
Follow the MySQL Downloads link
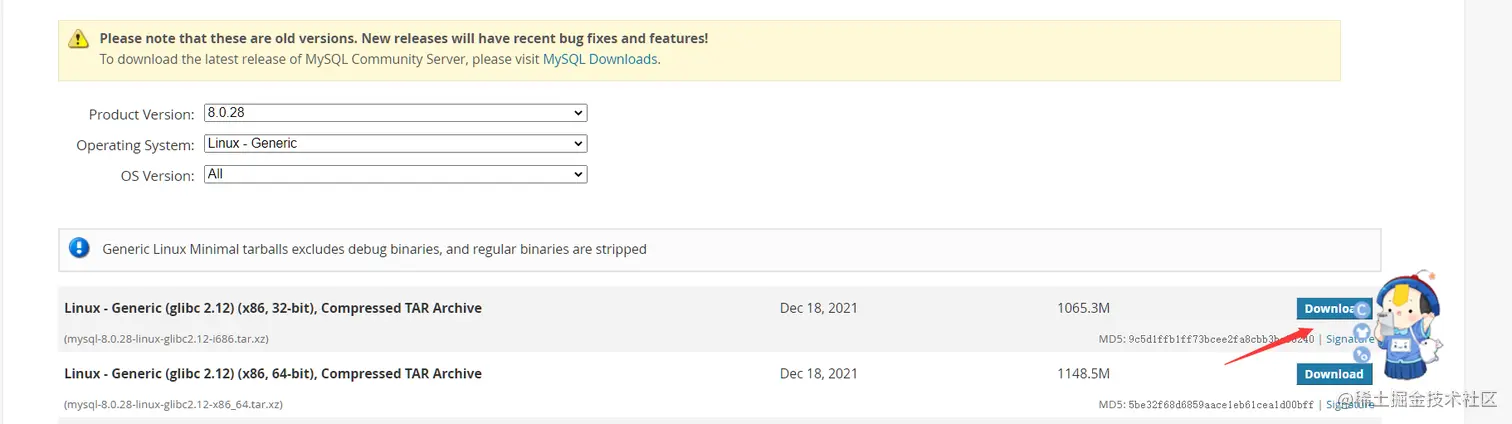point(600,59)
